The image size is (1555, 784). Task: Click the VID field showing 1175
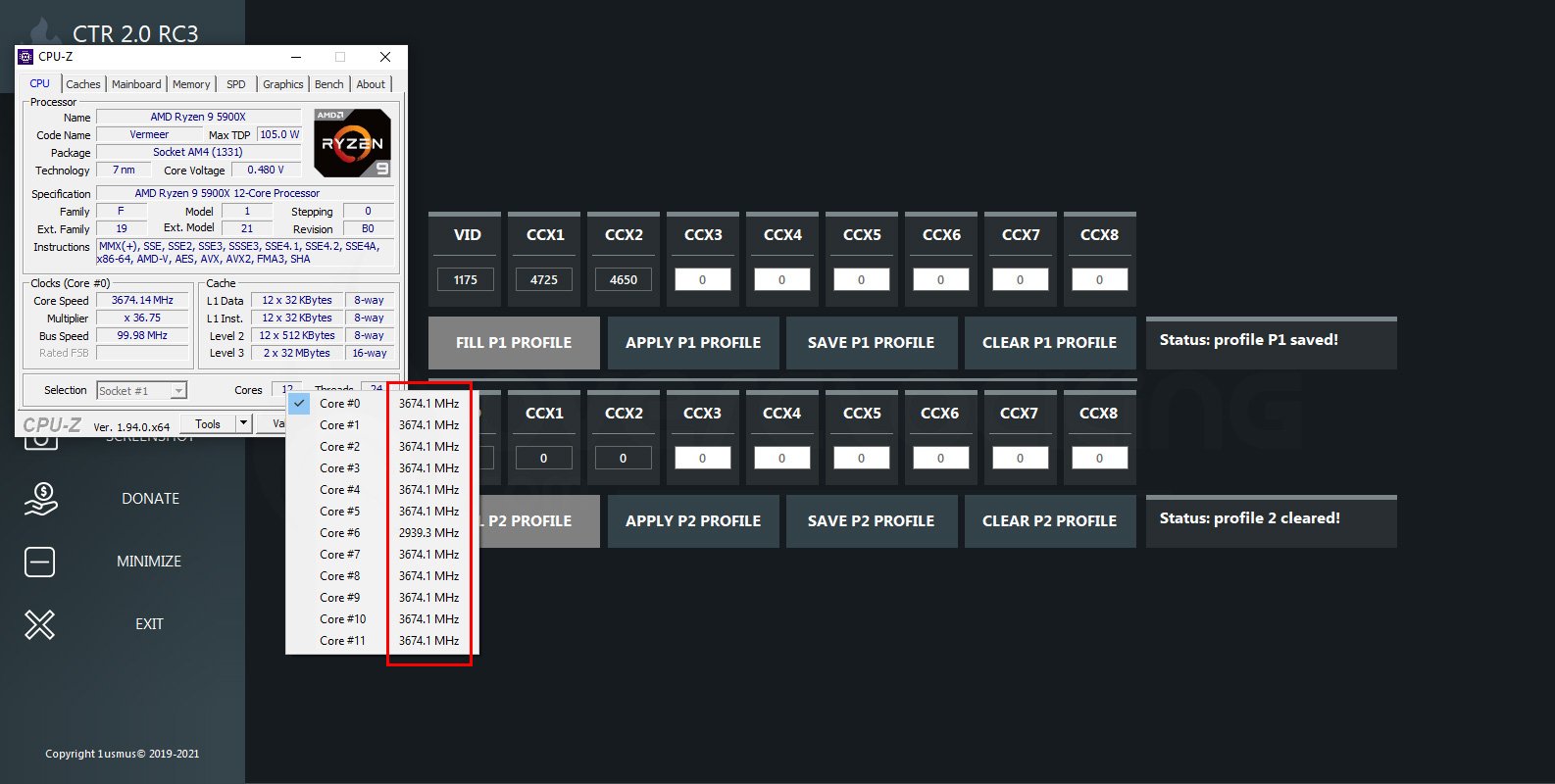(x=466, y=279)
